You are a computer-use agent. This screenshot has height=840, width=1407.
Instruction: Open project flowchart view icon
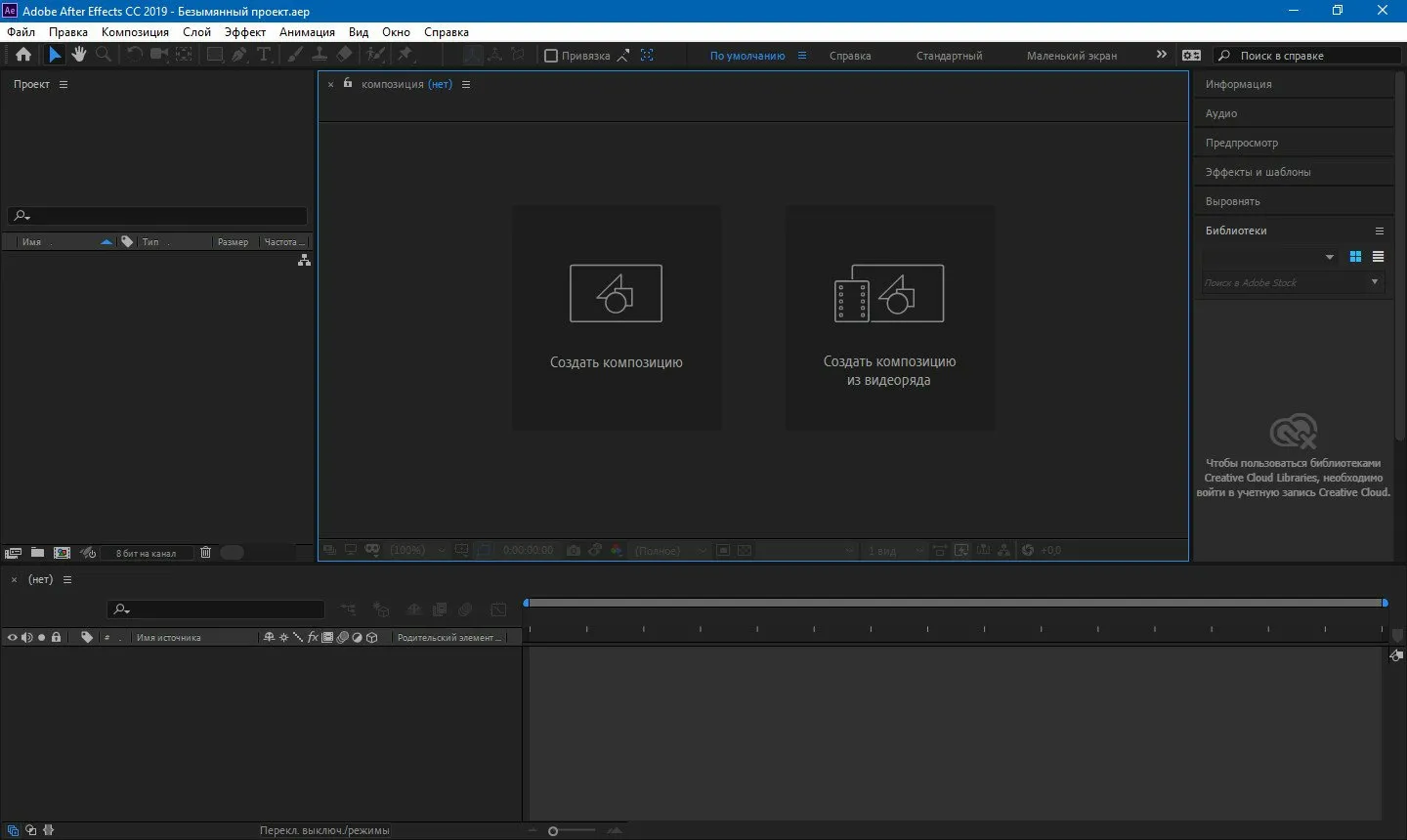pyautogui.click(x=304, y=261)
